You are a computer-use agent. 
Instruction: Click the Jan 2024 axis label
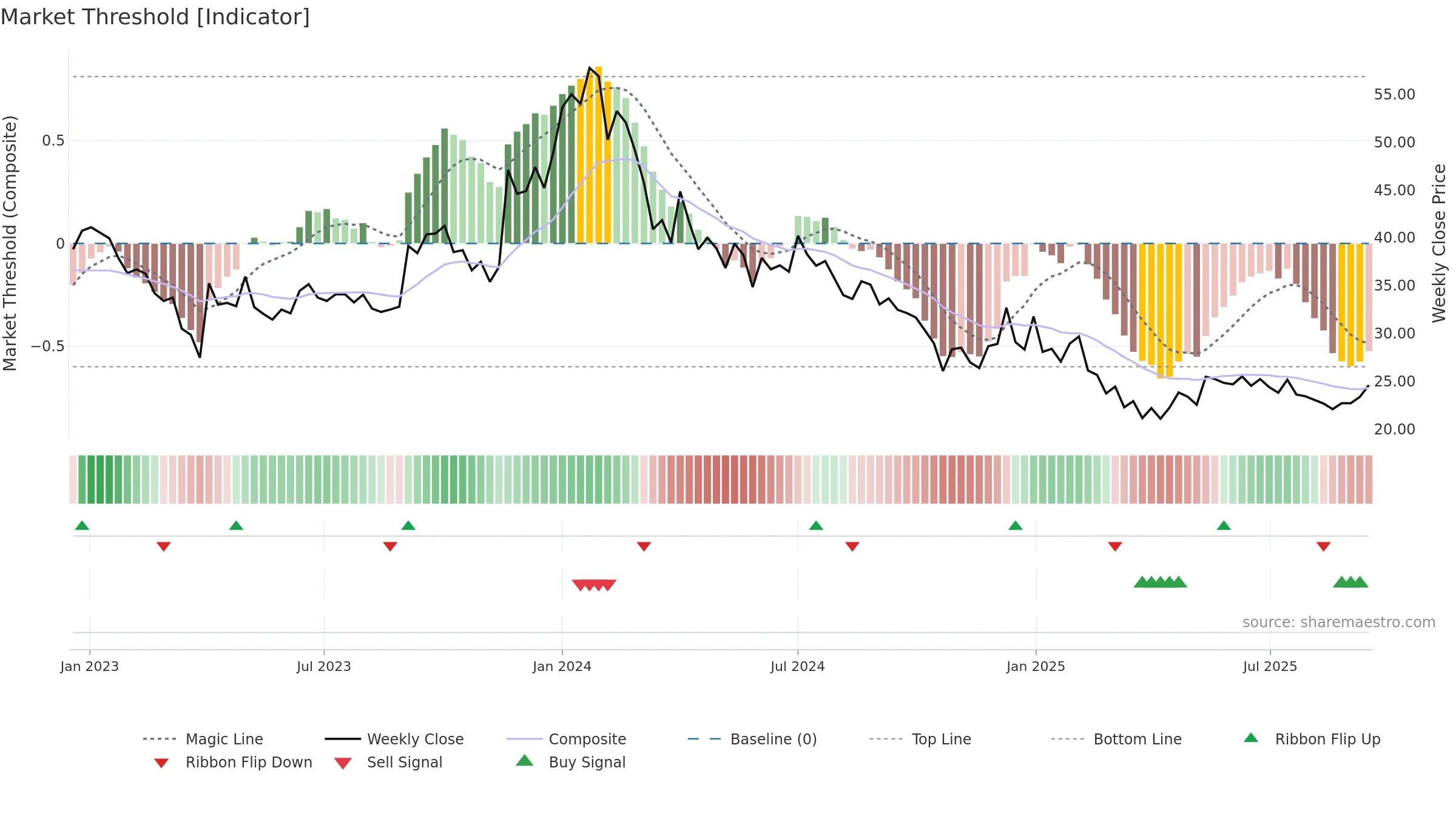coord(562,666)
